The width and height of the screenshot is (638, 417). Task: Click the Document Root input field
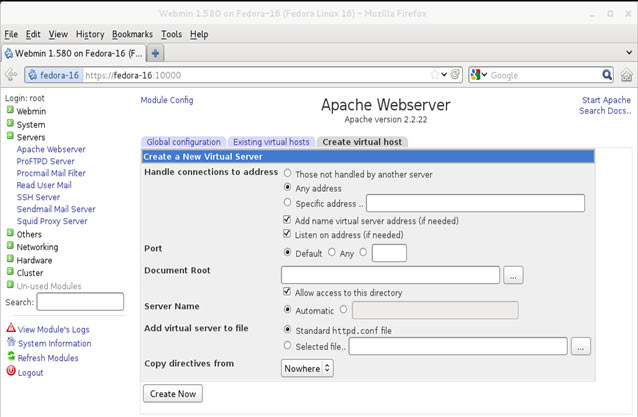(390, 275)
